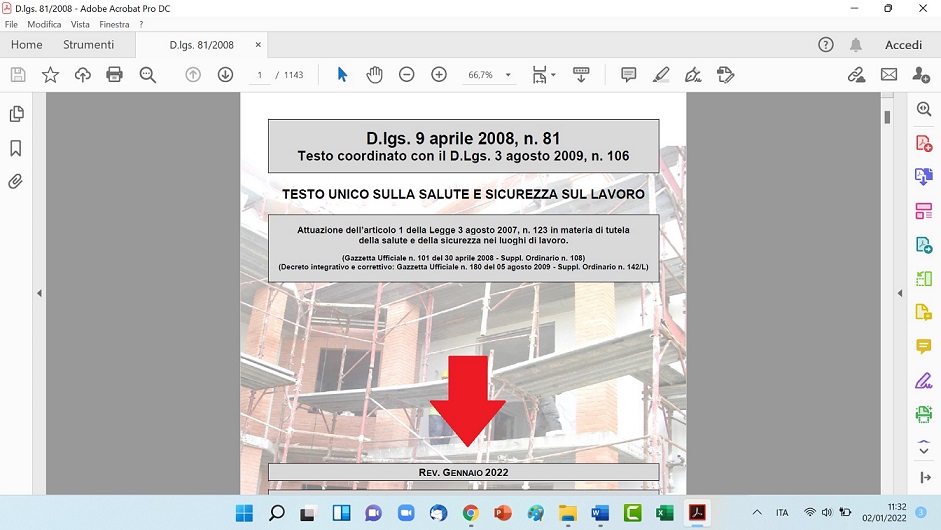Click the Print file icon
The image size is (941, 530).
tap(114, 75)
